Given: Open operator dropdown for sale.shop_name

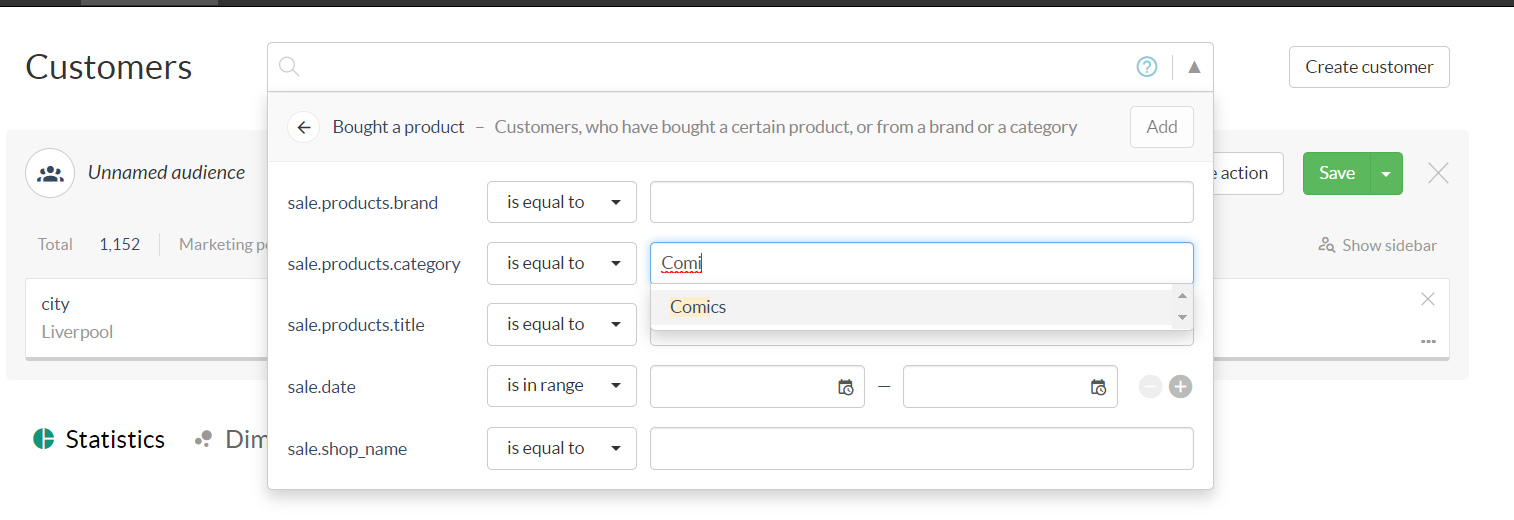Looking at the screenshot, I should tap(561, 448).
